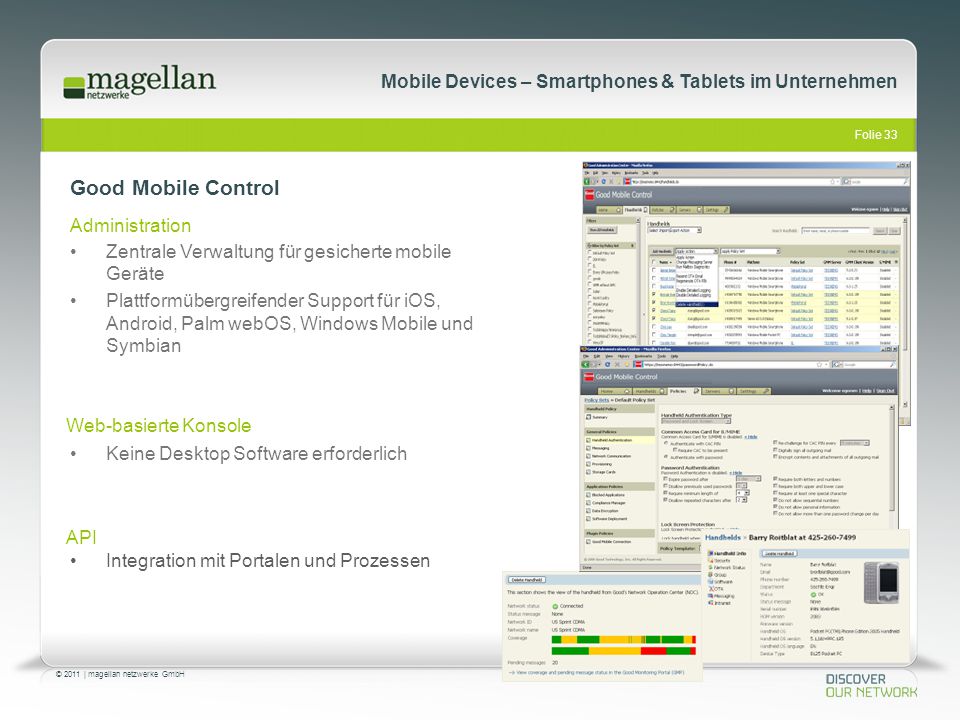Select Handheld Authentication under General Policies
Viewport: 960px width, 720px height.
(609, 440)
